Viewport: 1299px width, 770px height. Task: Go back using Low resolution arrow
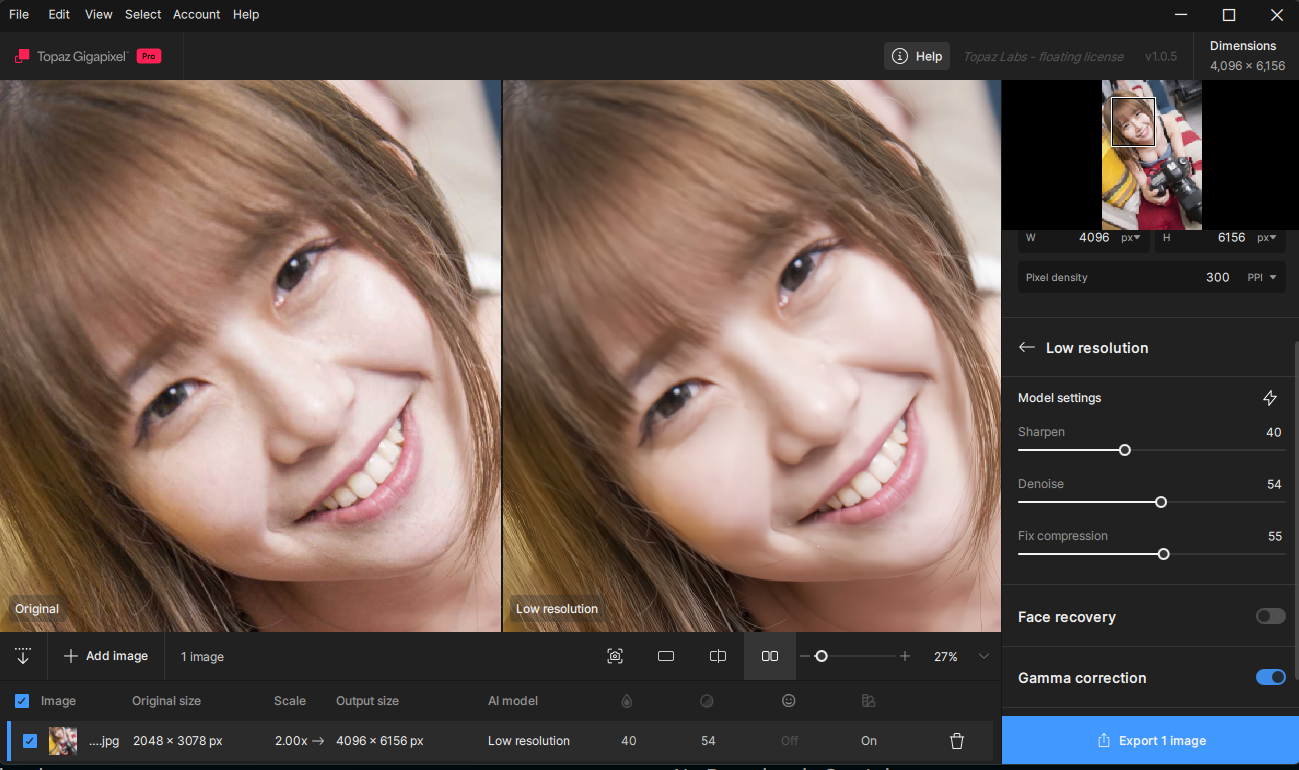(1026, 348)
